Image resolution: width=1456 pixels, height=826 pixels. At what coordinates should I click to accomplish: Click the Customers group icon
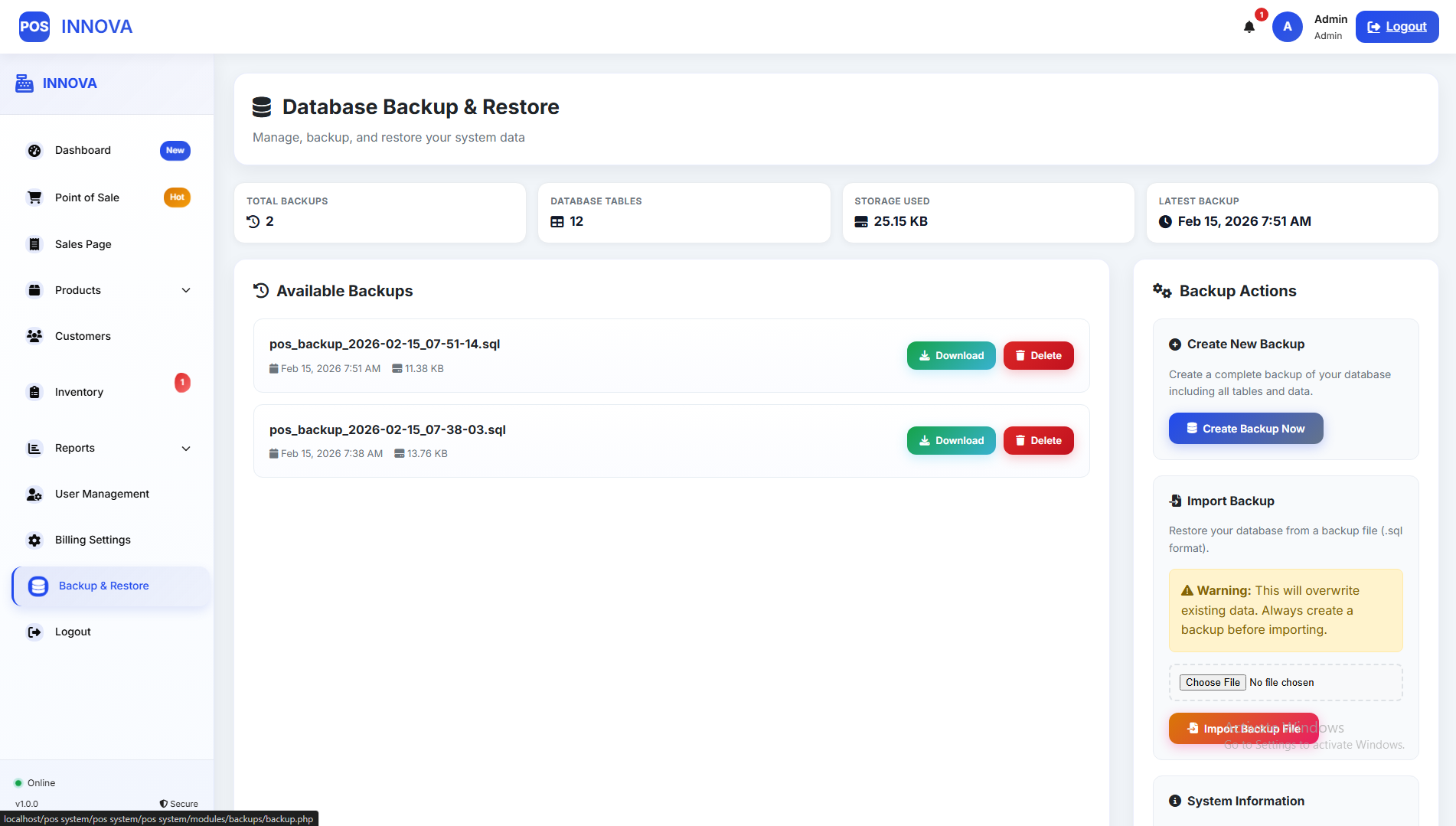(34, 336)
